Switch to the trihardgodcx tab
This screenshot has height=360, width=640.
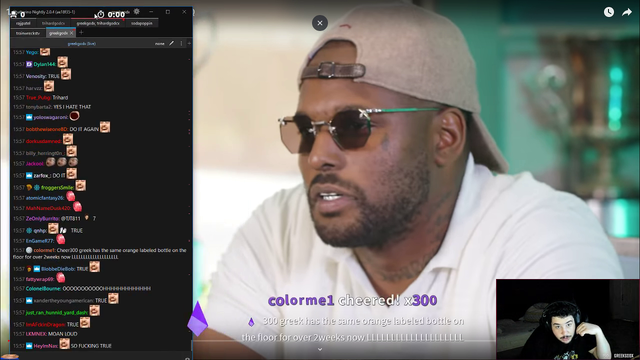point(53,23)
